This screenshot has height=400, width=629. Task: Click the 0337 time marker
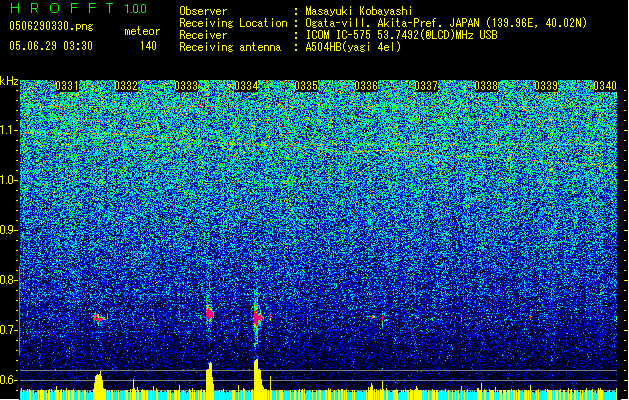426,86
